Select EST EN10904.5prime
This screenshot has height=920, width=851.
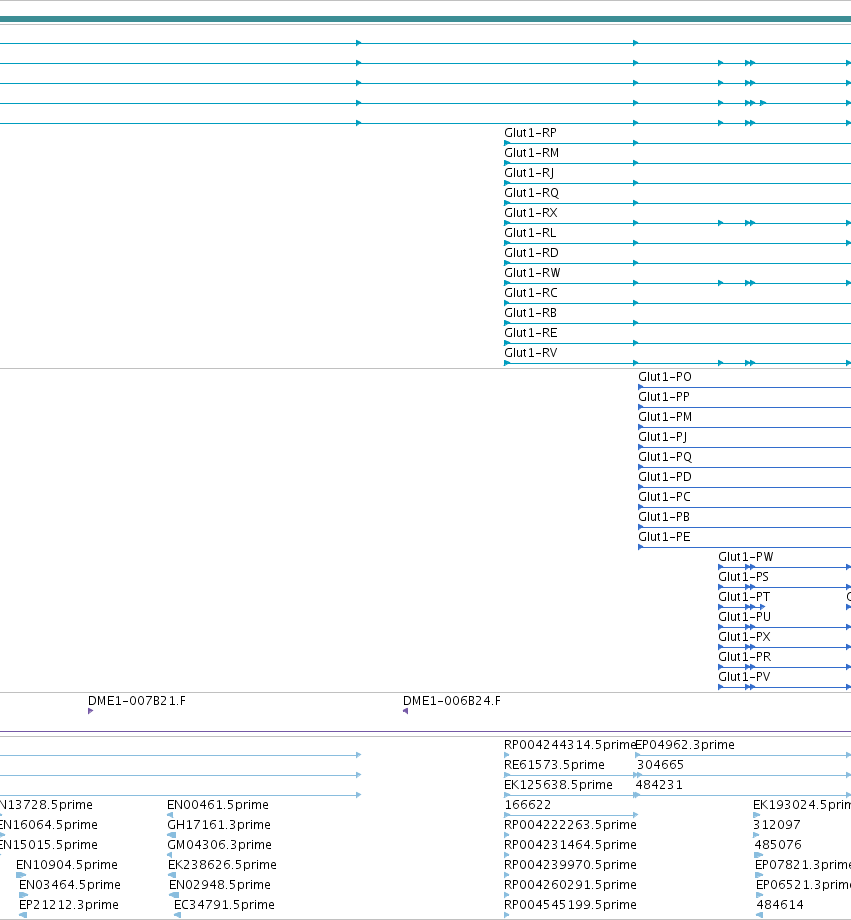(67, 864)
